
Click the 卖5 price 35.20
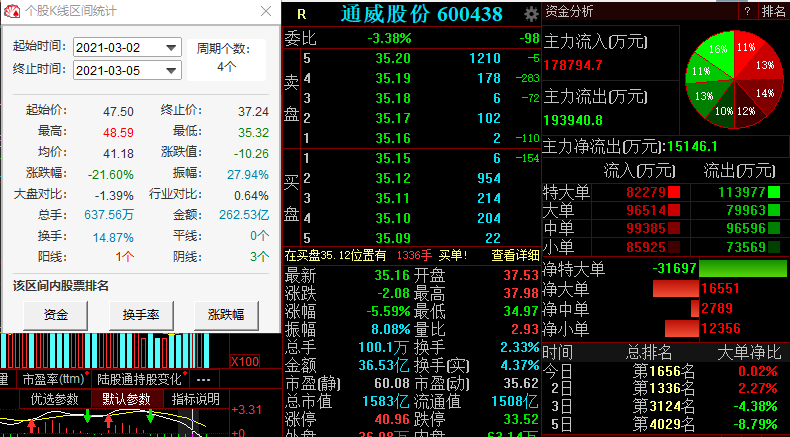pyautogui.click(x=393, y=58)
